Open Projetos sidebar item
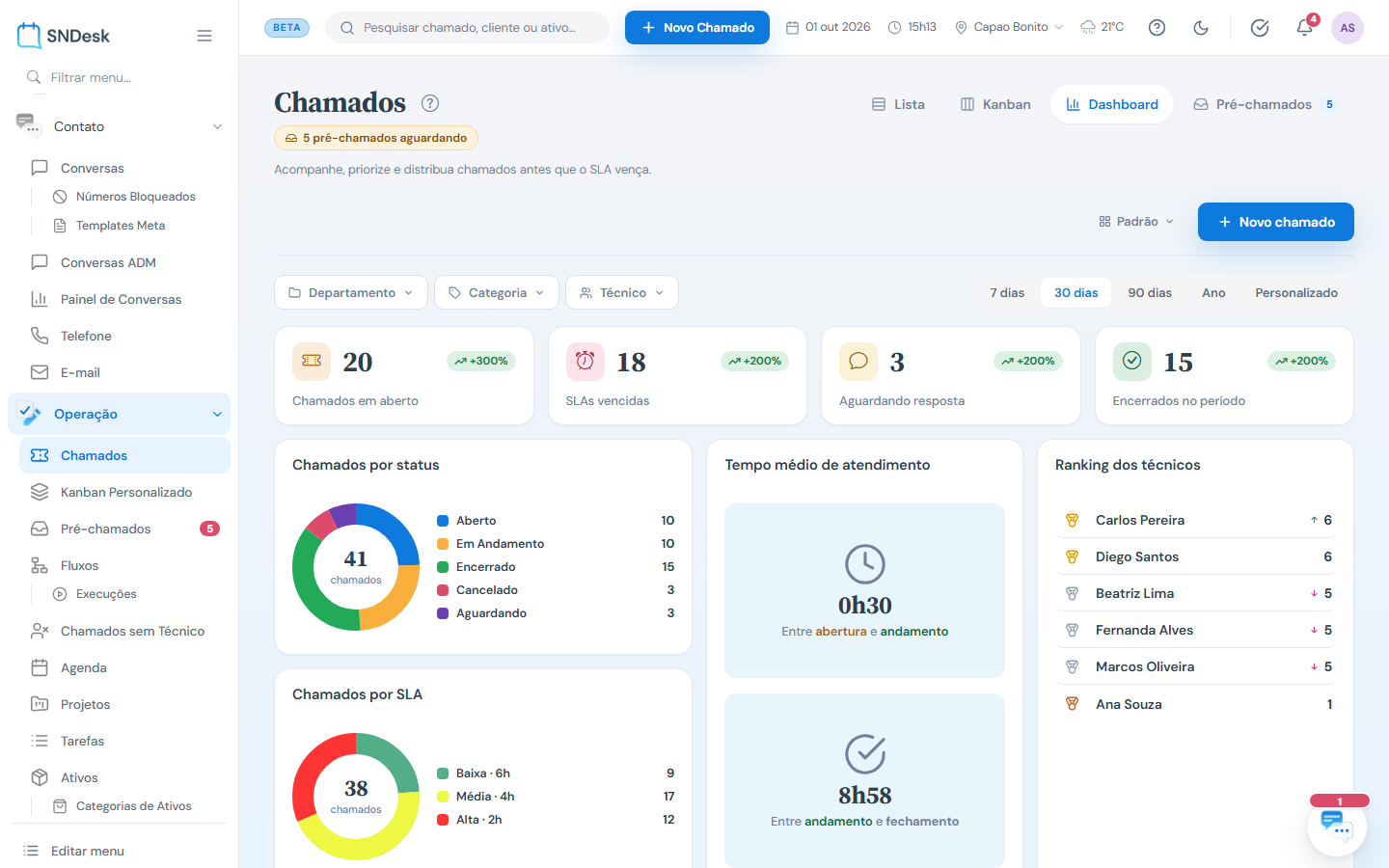This screenshot has width=1389, height=868. 125,704
